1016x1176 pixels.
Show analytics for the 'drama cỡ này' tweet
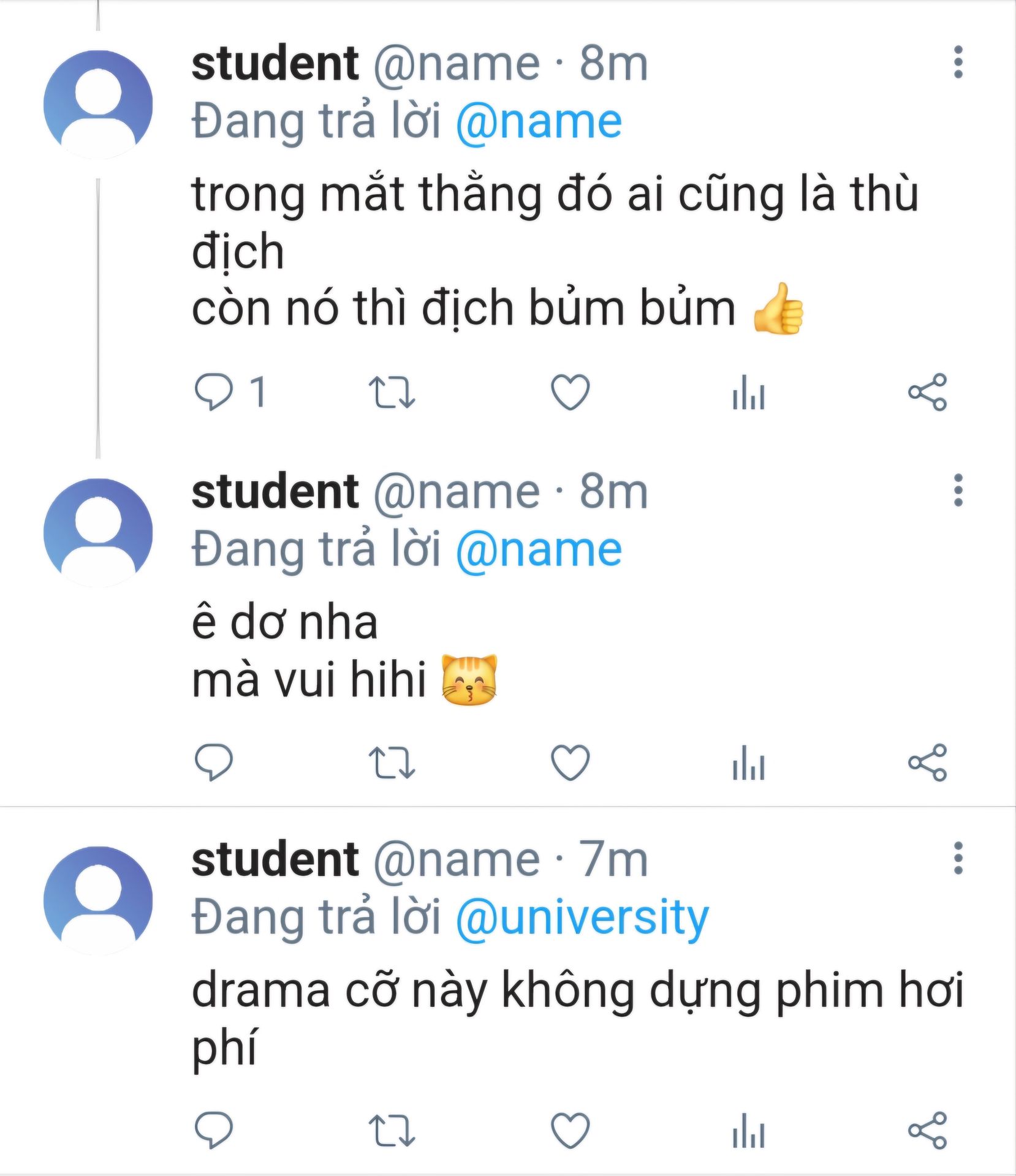(748, 1130)
